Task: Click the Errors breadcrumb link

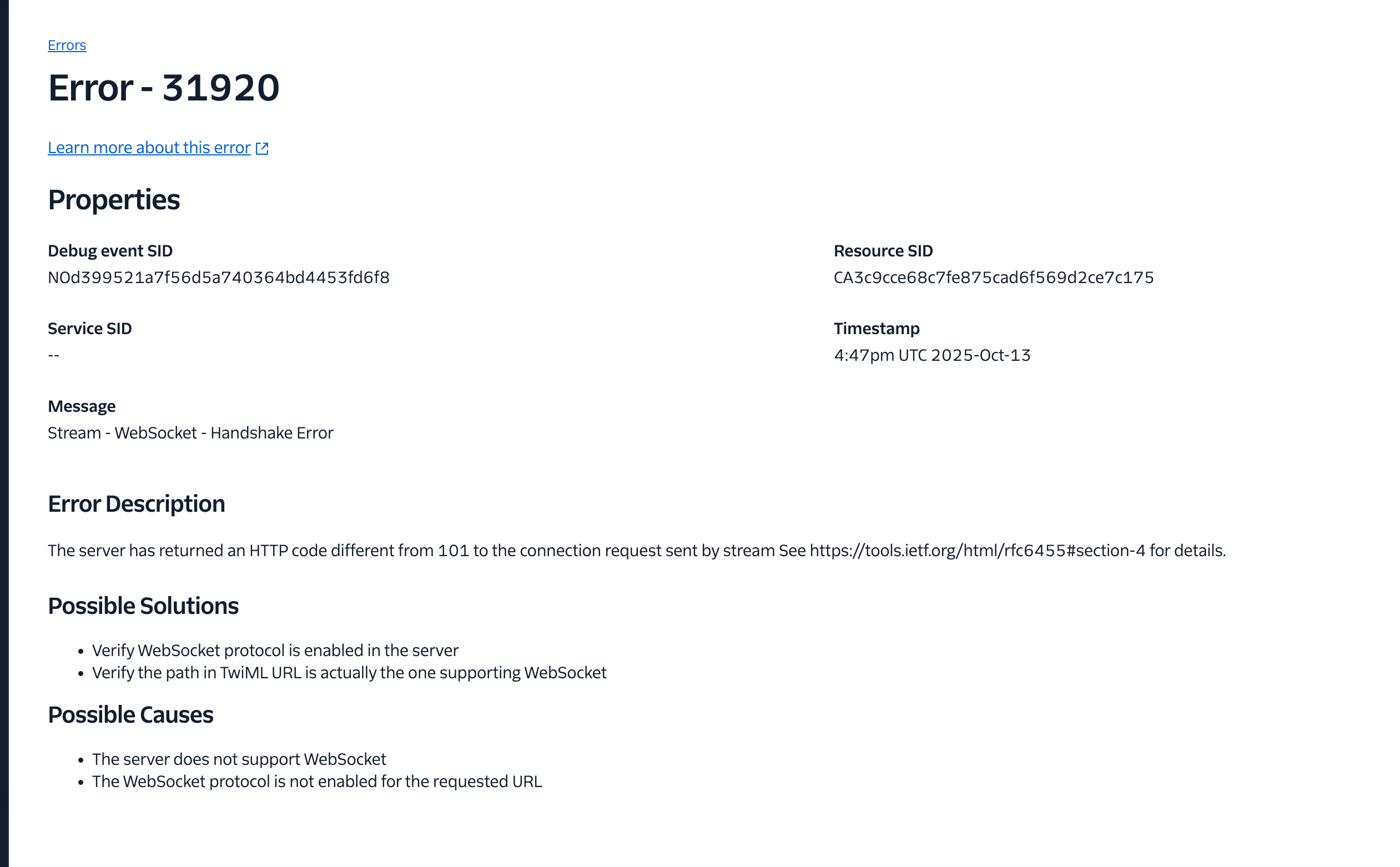Action: 67,46
